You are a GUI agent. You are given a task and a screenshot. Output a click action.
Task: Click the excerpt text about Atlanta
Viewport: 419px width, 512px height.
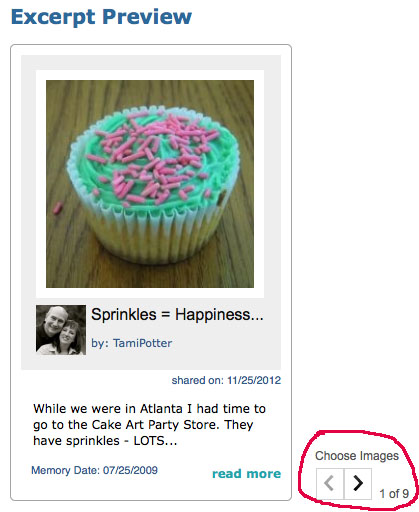[149, 425]
